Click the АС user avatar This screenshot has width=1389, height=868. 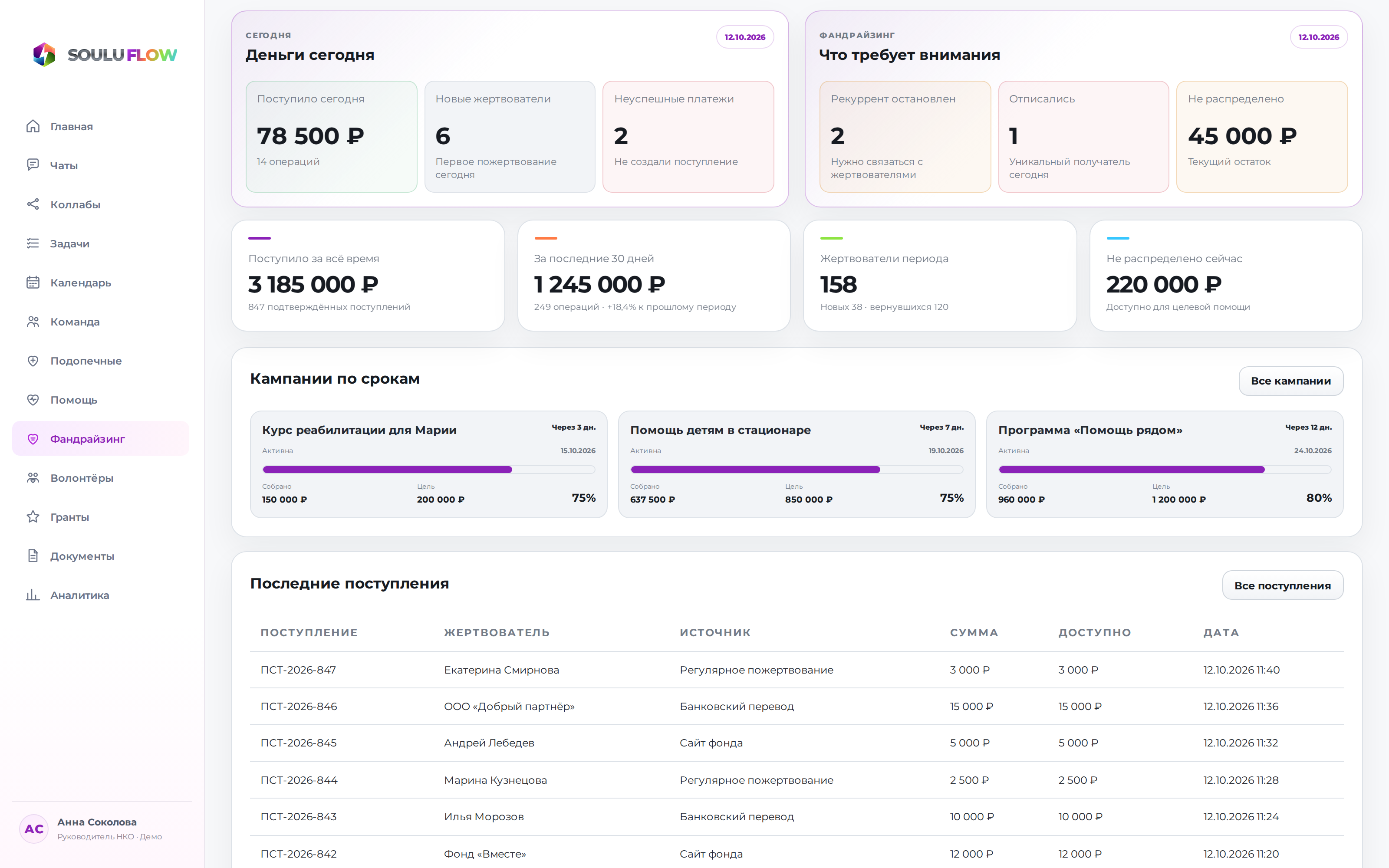point(34,829)
